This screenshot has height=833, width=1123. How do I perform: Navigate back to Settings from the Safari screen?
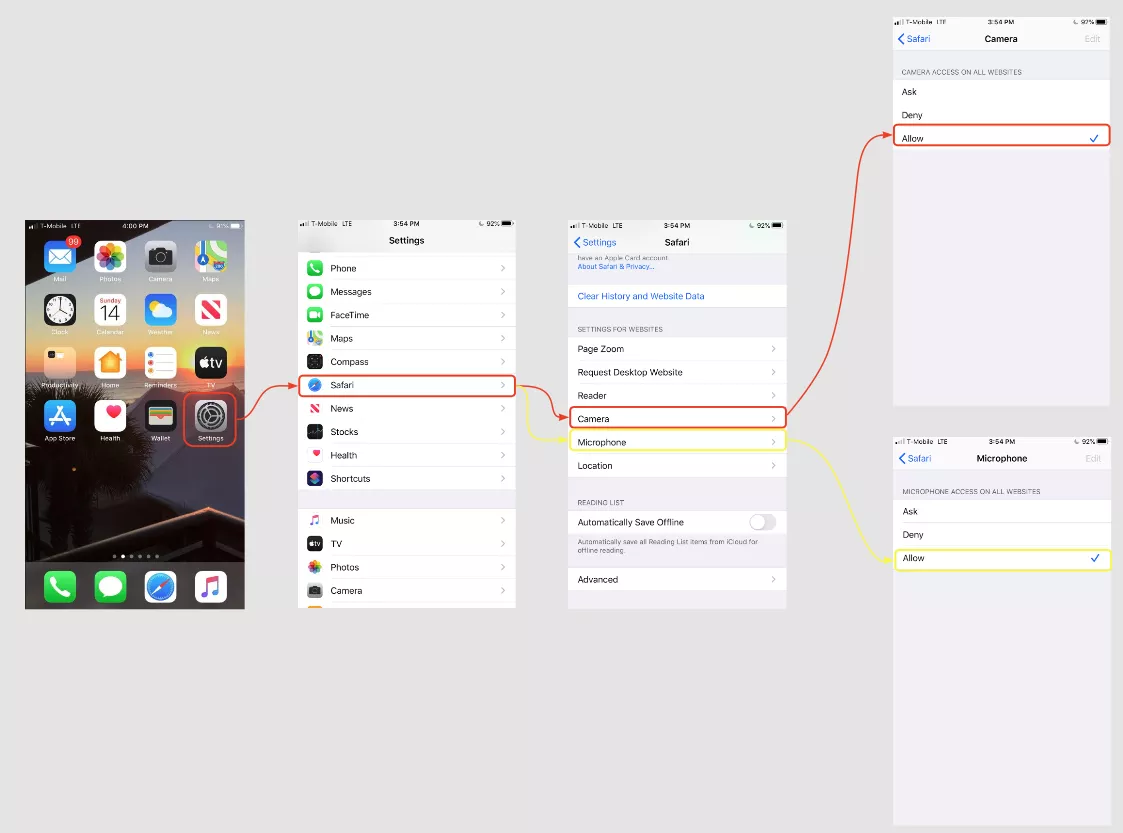coord(594,242)
